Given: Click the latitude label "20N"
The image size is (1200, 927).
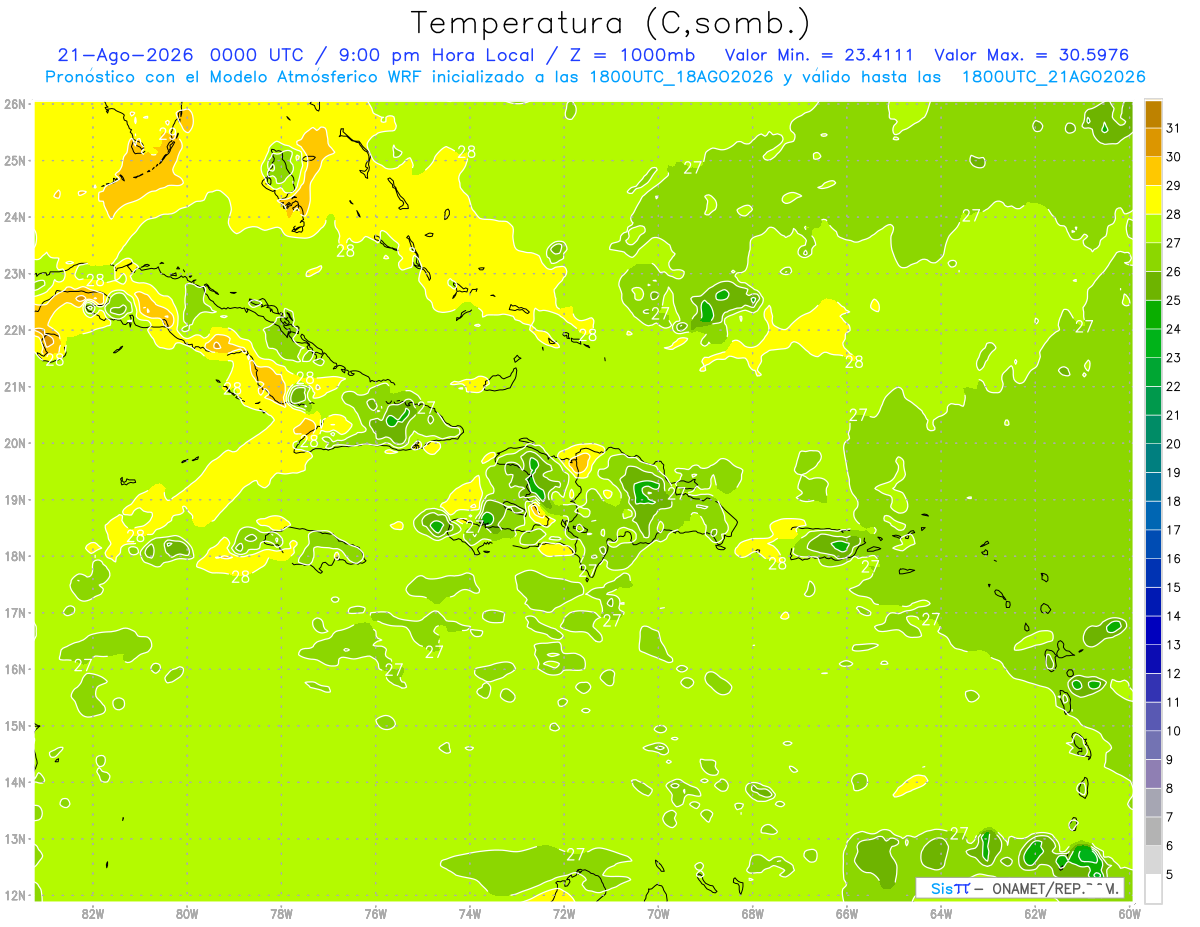Looking at the screenshot, I should pos(14,443).
